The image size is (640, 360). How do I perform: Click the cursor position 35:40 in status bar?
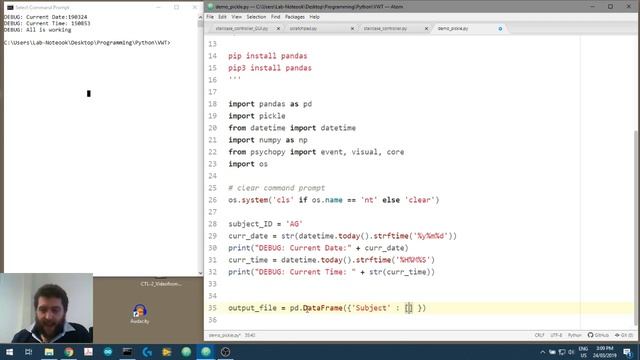tap(250, 335)
